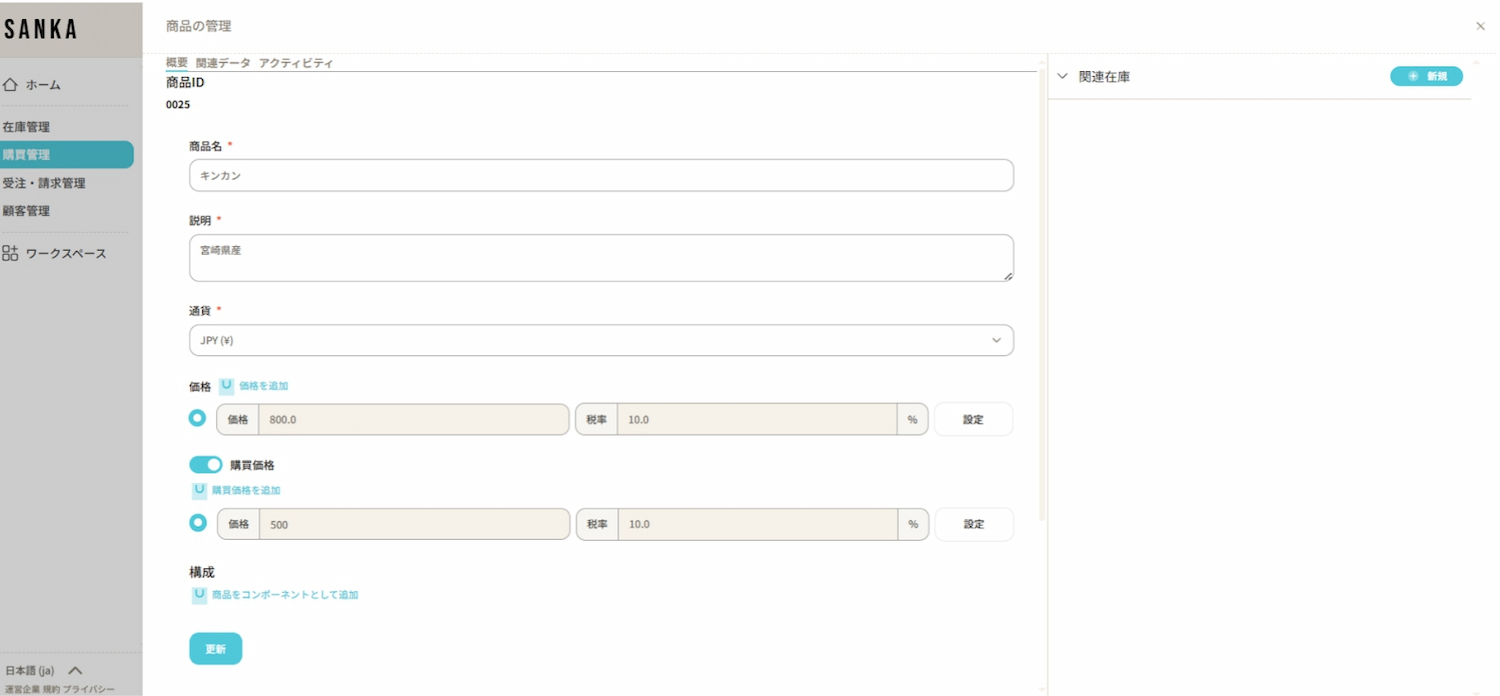The height and width of the screenshot is (696, 1500).
Task: Click the home icon in sidebar
Action: pyautogui.click(x=11, y=85)
